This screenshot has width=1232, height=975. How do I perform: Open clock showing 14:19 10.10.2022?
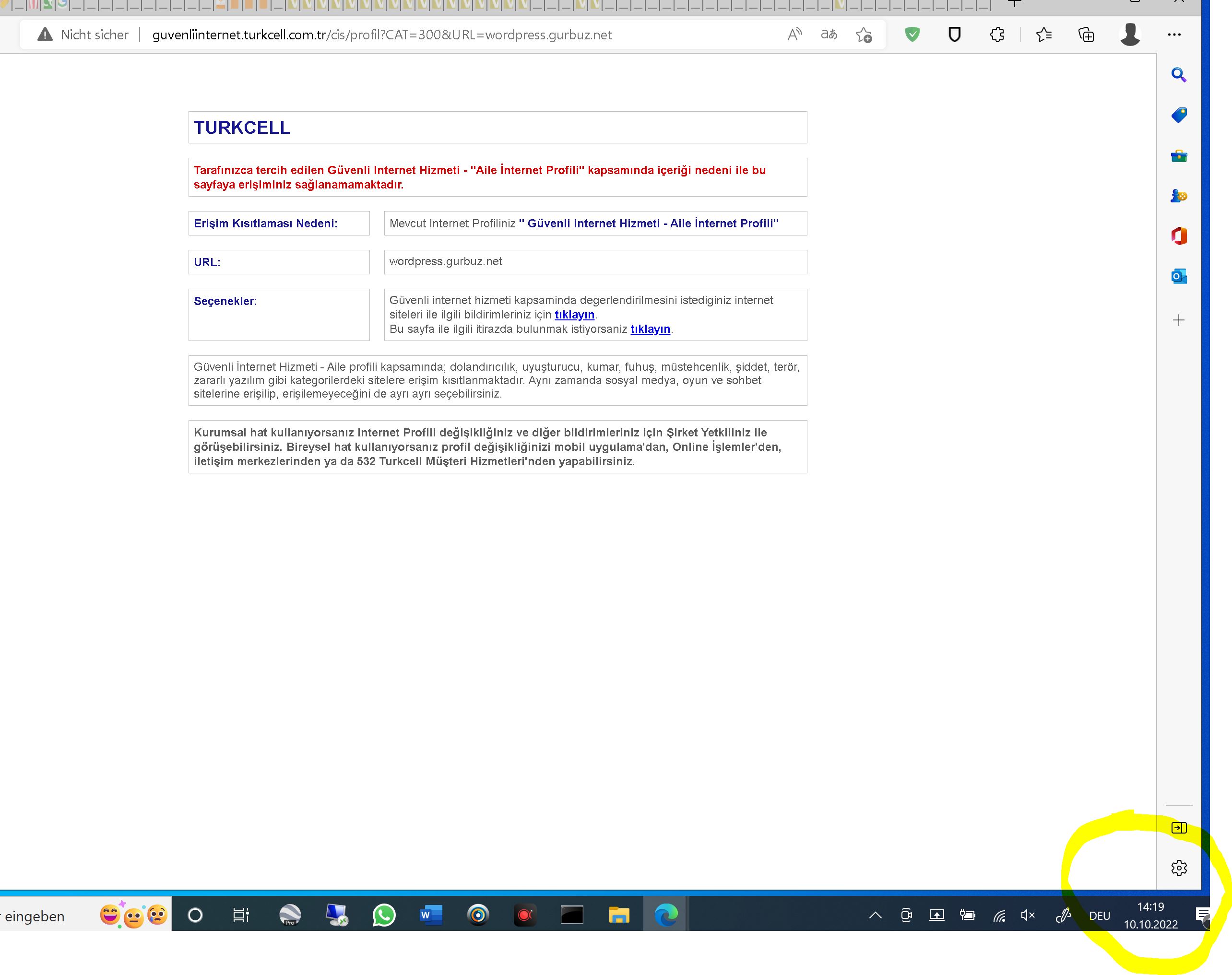[1150, 916]
